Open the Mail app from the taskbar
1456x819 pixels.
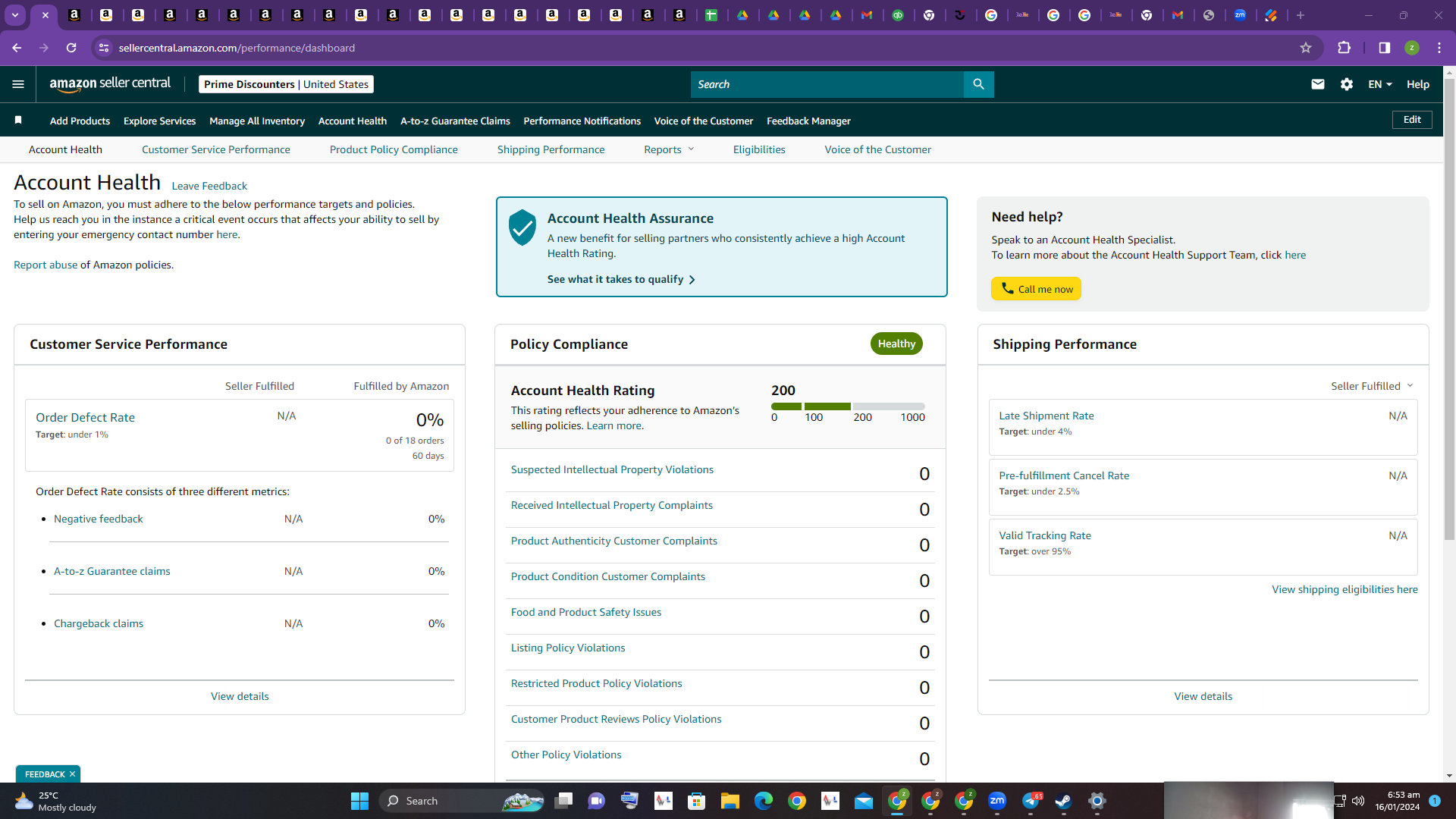point(864,801)
